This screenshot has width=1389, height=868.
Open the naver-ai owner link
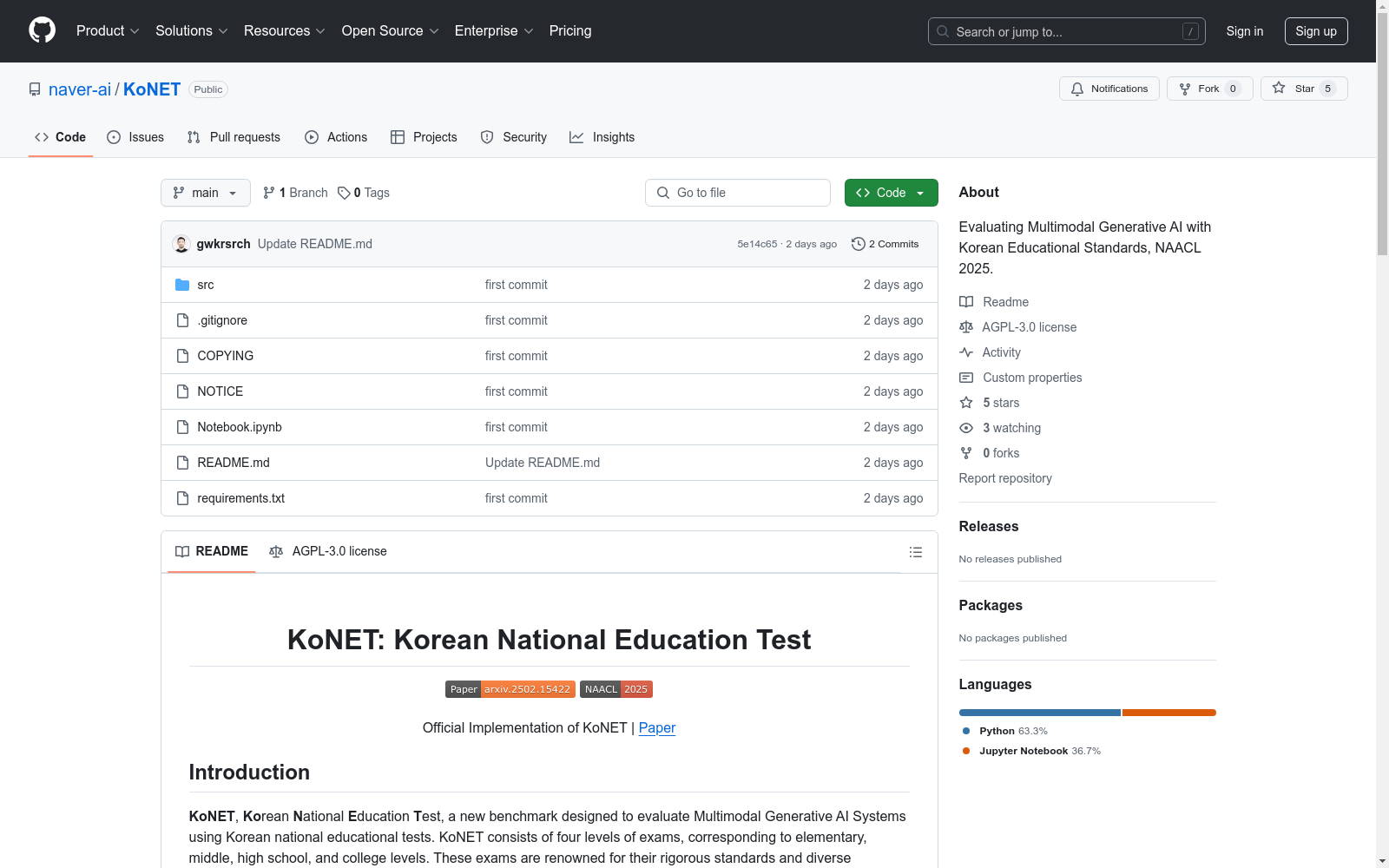coord(80,89)
